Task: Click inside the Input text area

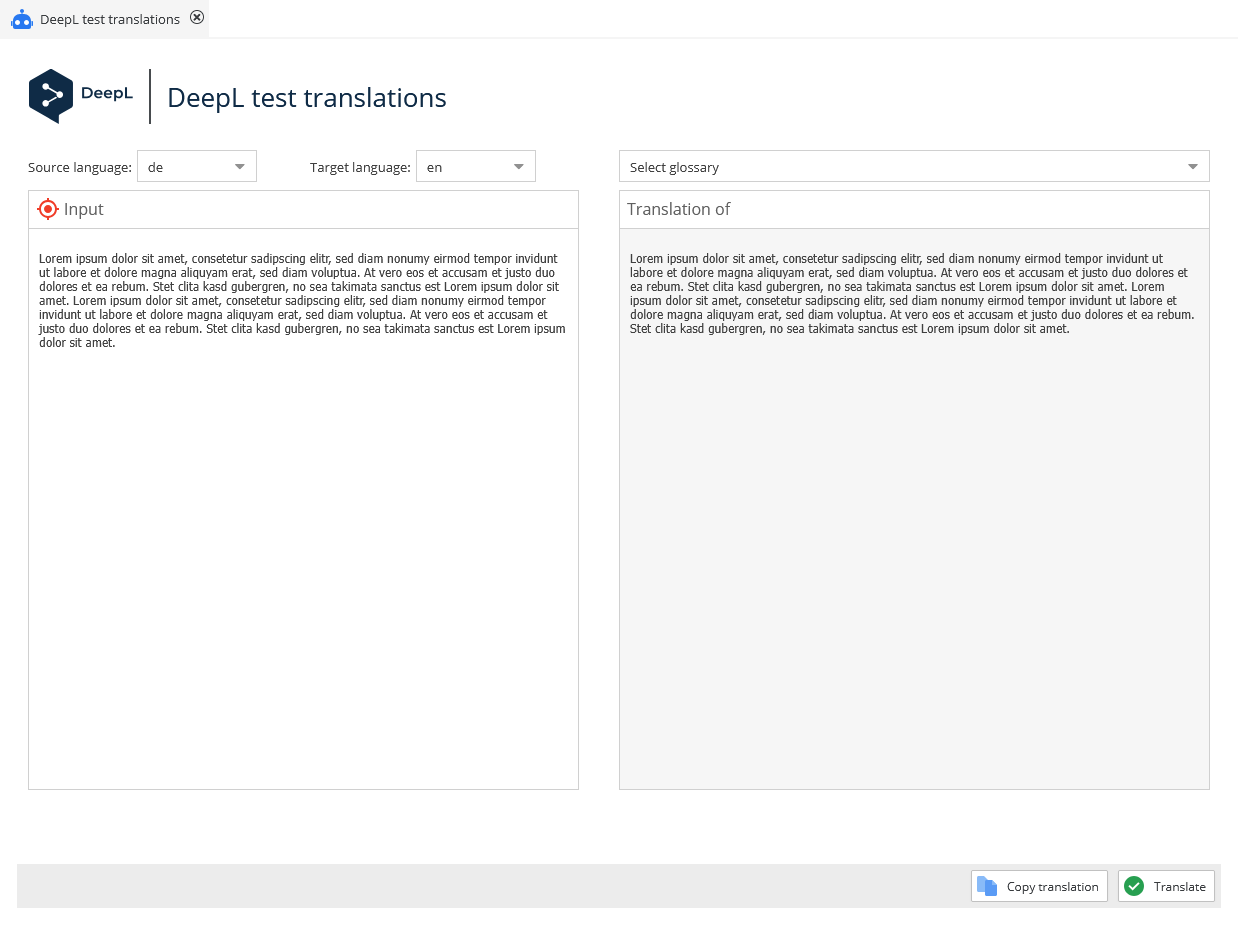Action: 303,509
